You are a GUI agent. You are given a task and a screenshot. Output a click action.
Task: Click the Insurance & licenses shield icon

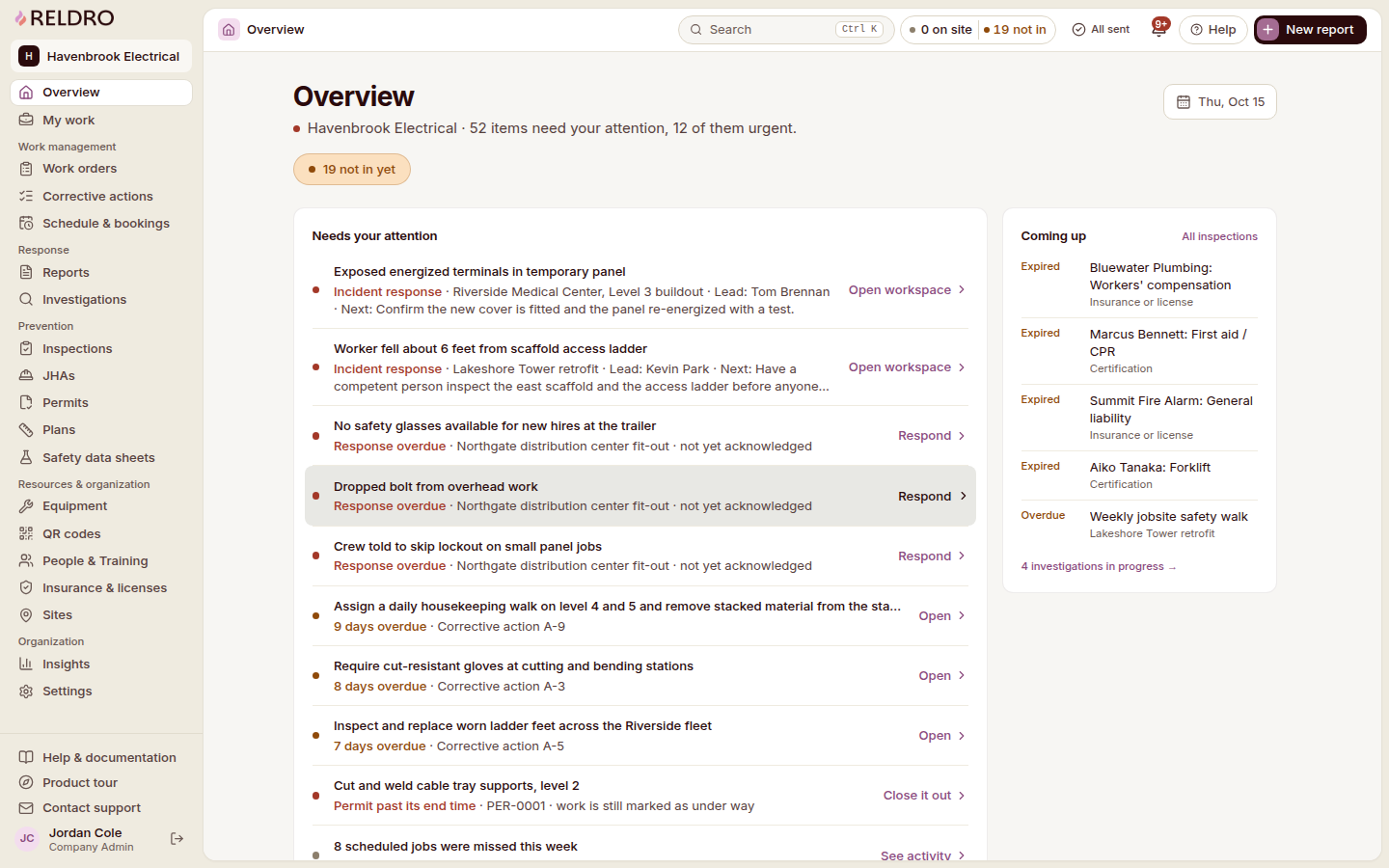tap(26, 587)
